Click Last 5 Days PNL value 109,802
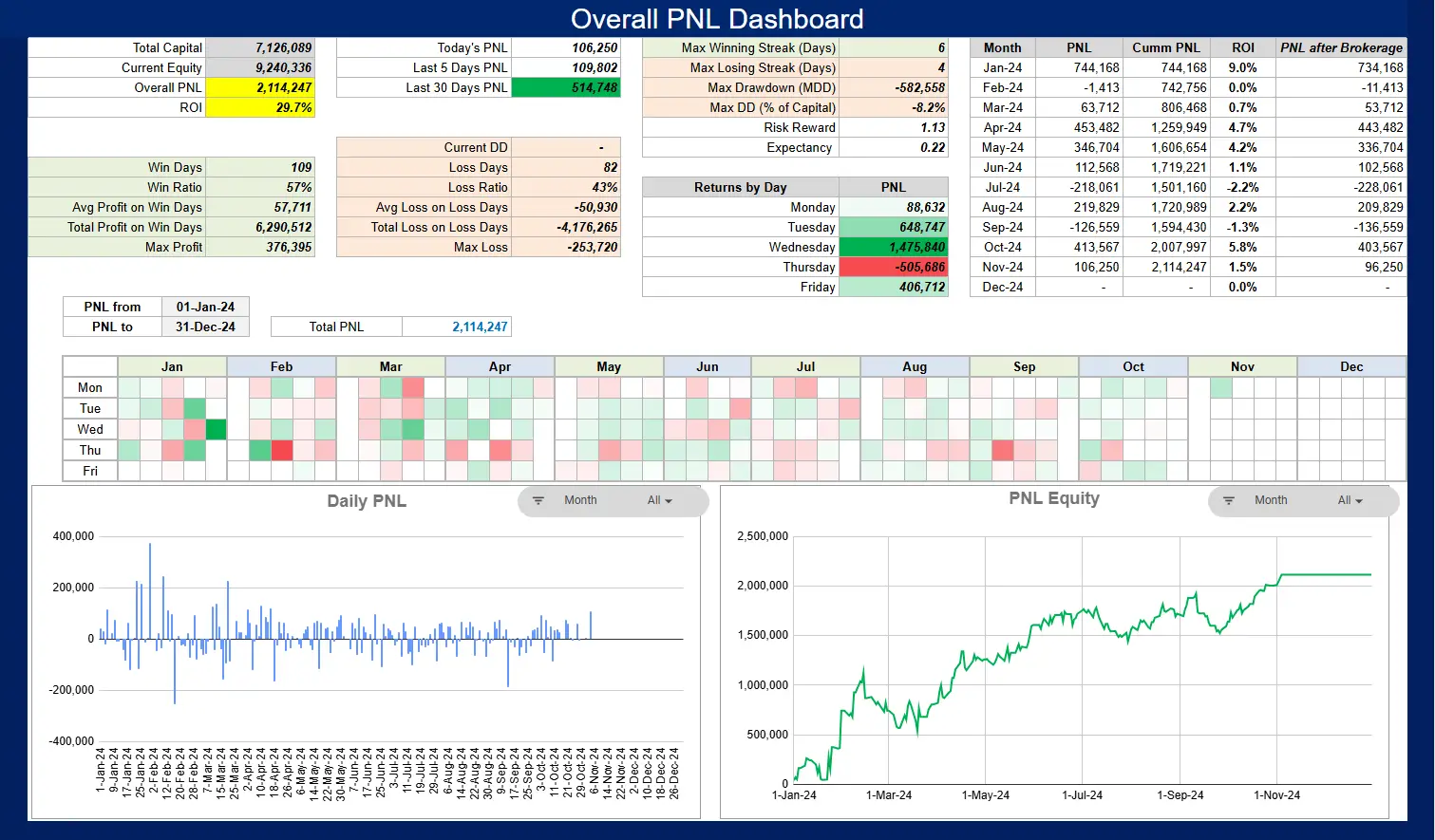Viewport: 1435px width, 840px height. point(566,67)
